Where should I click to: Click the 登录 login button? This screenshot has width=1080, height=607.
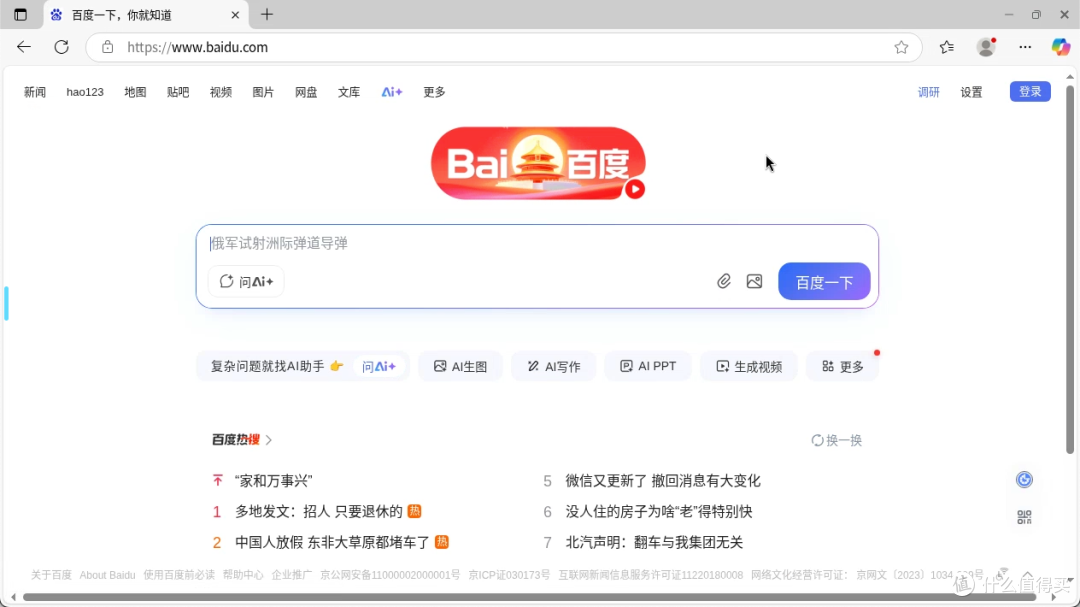[1030, 91]
